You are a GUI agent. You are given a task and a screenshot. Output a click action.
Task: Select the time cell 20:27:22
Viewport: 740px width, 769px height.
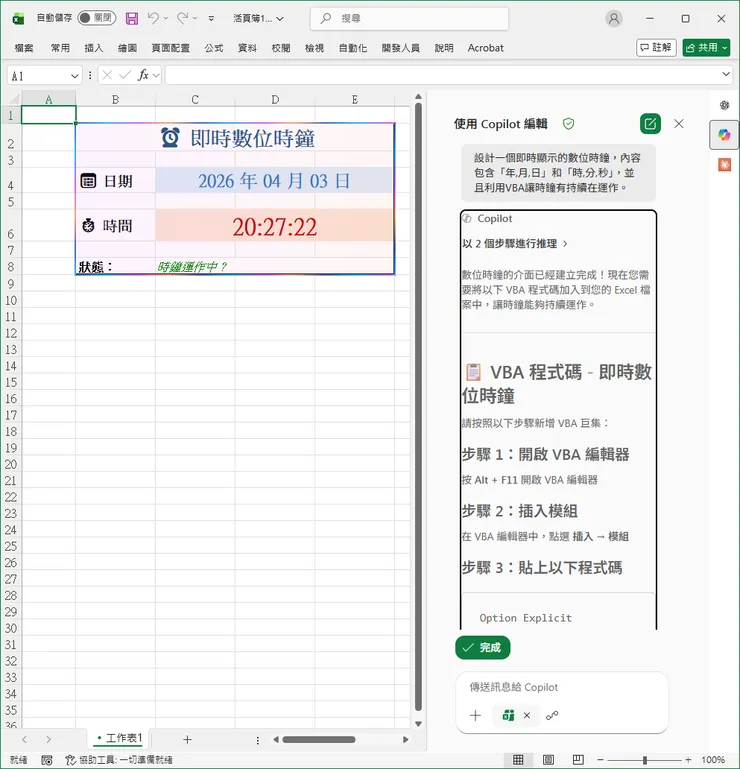pos(274,226)
